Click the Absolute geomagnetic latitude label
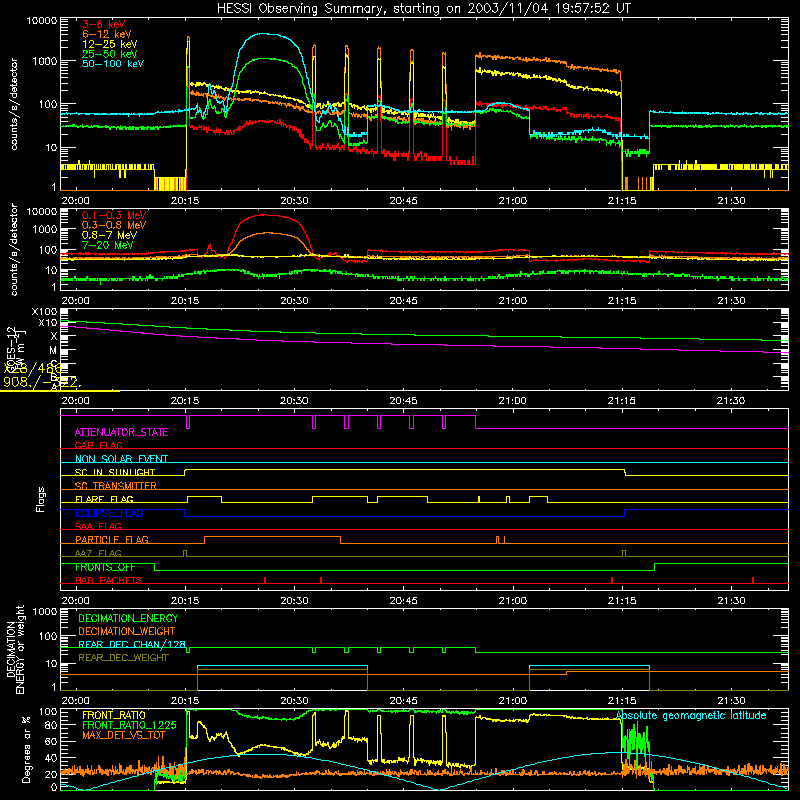 pyautogui.click(x=691, y=716)
